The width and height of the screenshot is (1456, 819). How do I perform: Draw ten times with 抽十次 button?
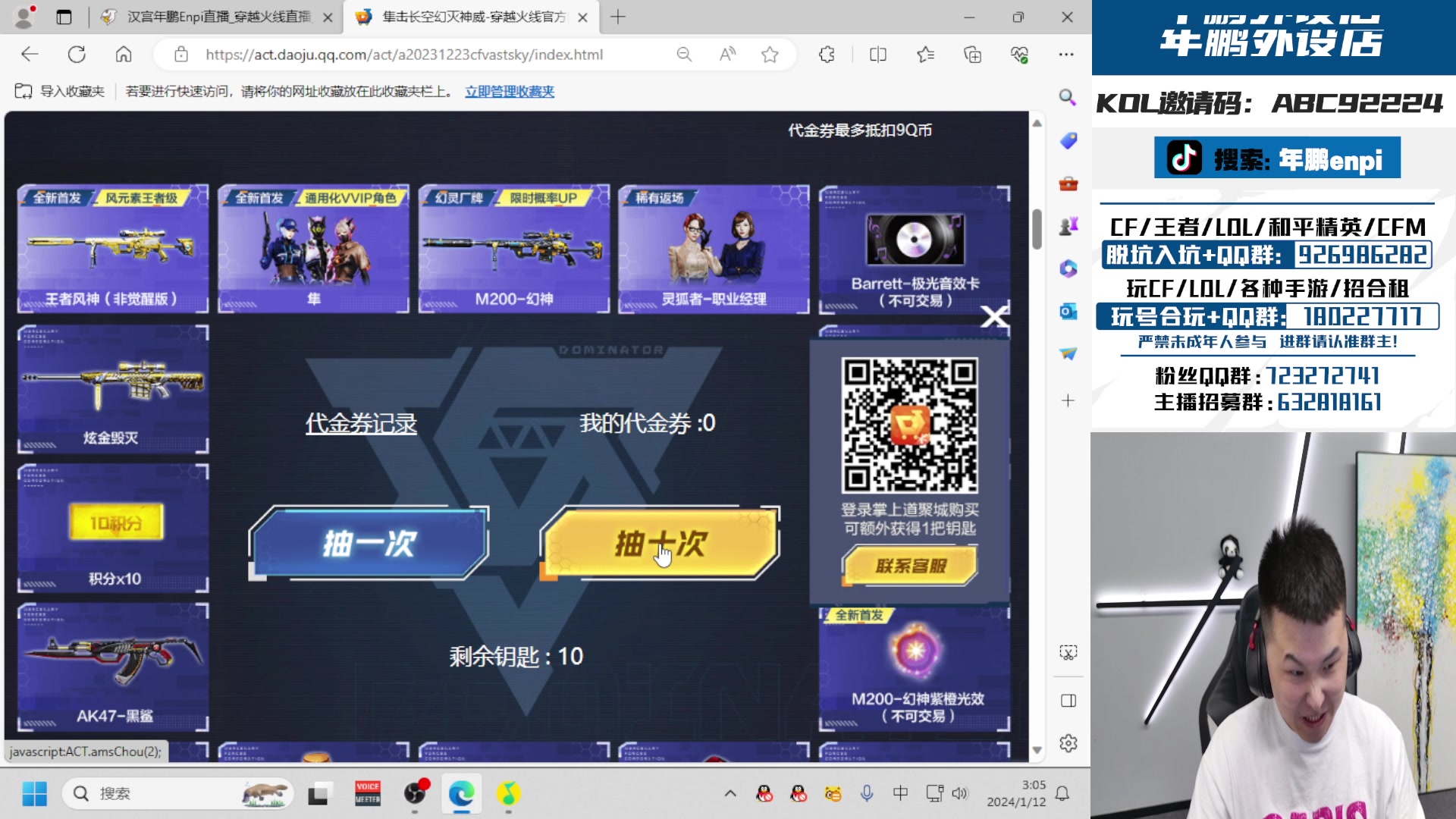660,543
